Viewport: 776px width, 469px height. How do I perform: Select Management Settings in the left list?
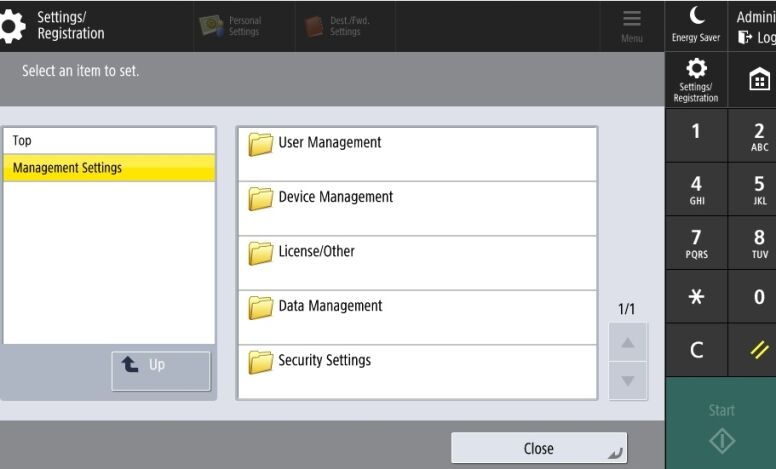pyautogui.click(x=109, y=168)
